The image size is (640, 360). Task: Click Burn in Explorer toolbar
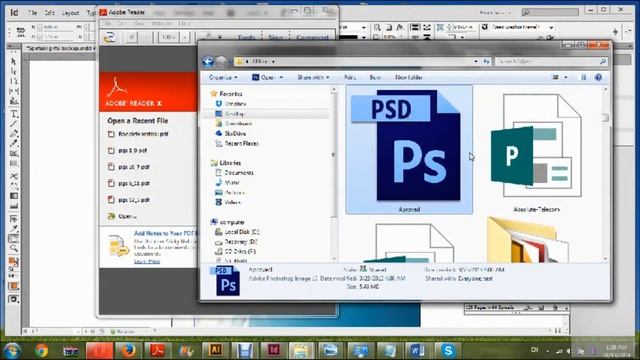(375, 77)
